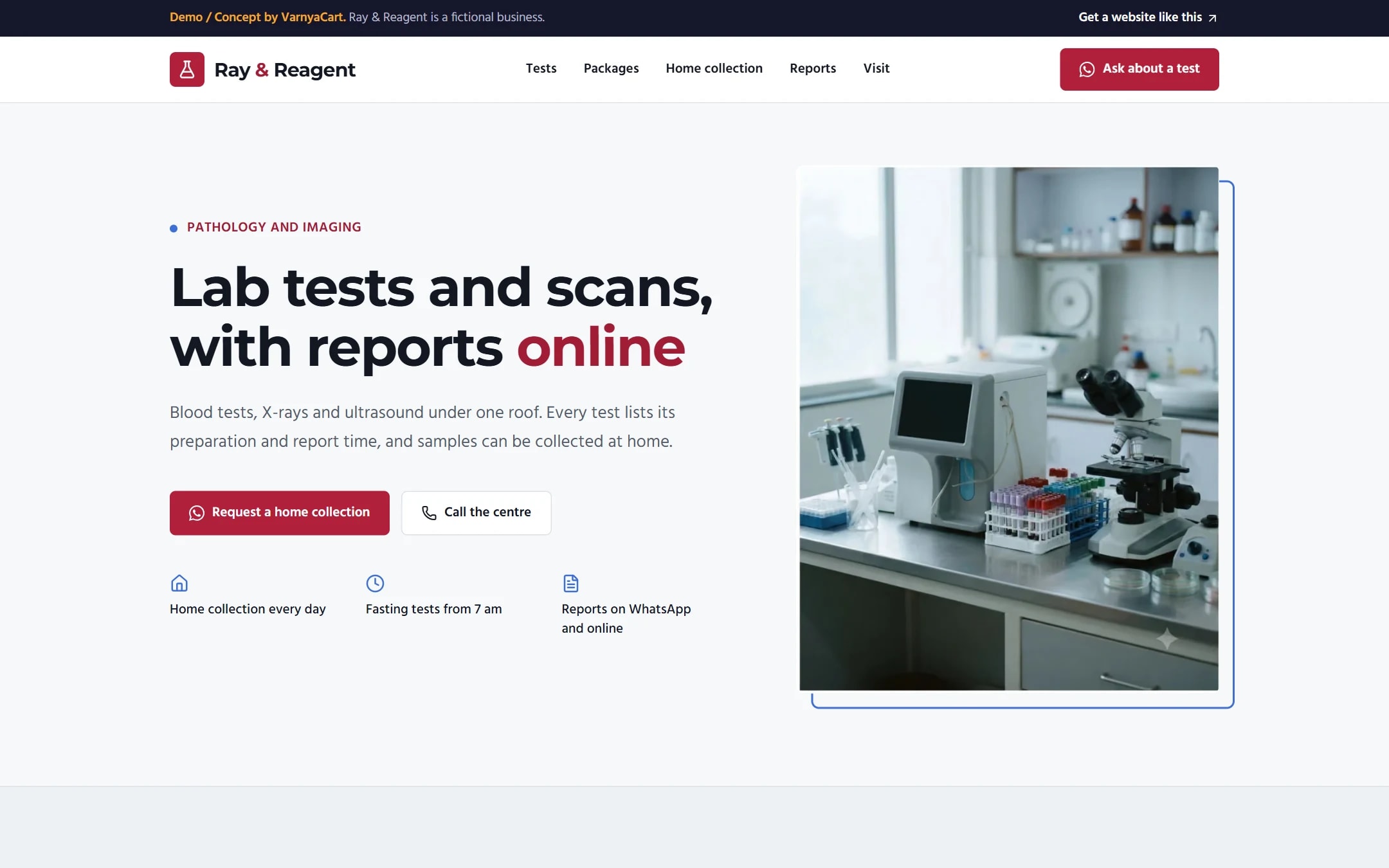Open the Tests nav item
This screenshot has height=868, width=1389.
click(541, 68)
